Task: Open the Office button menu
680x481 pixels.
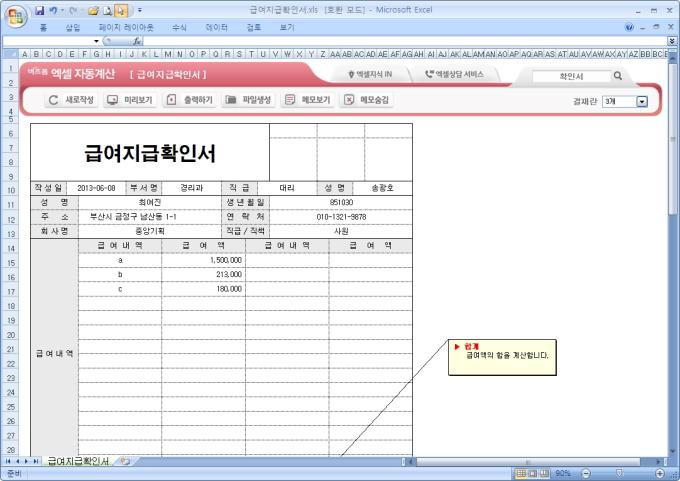Action: point(16,16)
